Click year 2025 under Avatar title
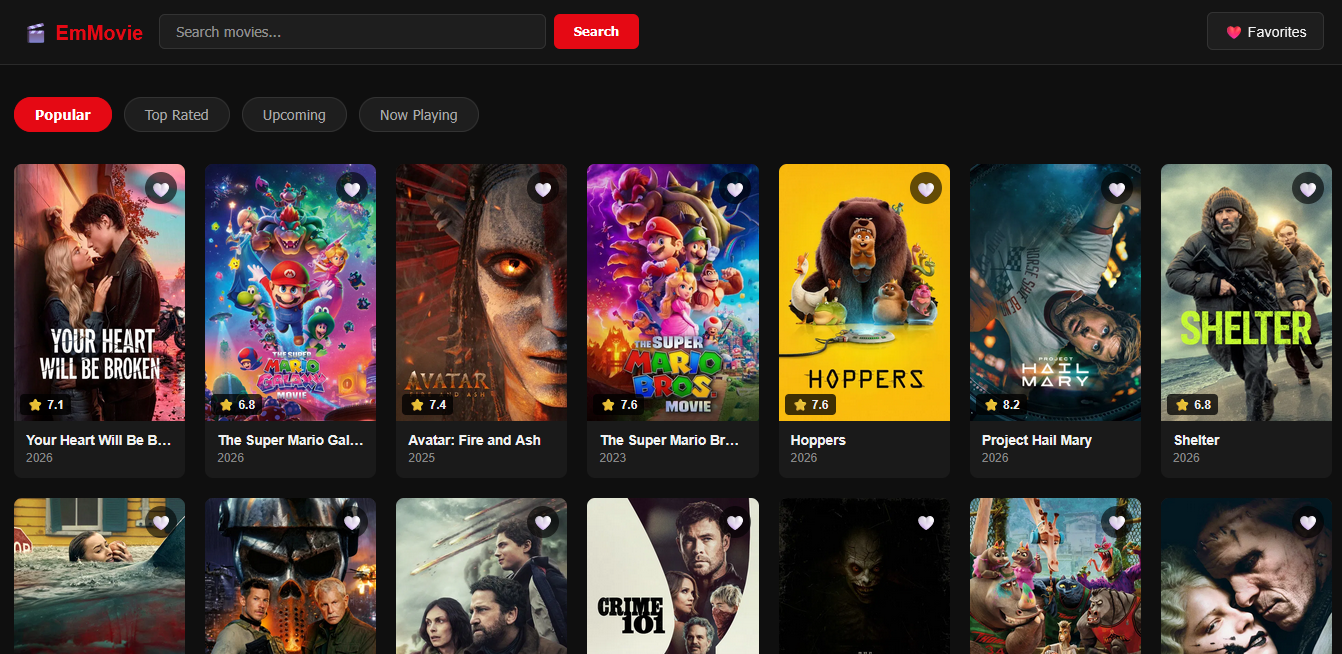This screenshot has height=654, width=1342. click(422, 458)
